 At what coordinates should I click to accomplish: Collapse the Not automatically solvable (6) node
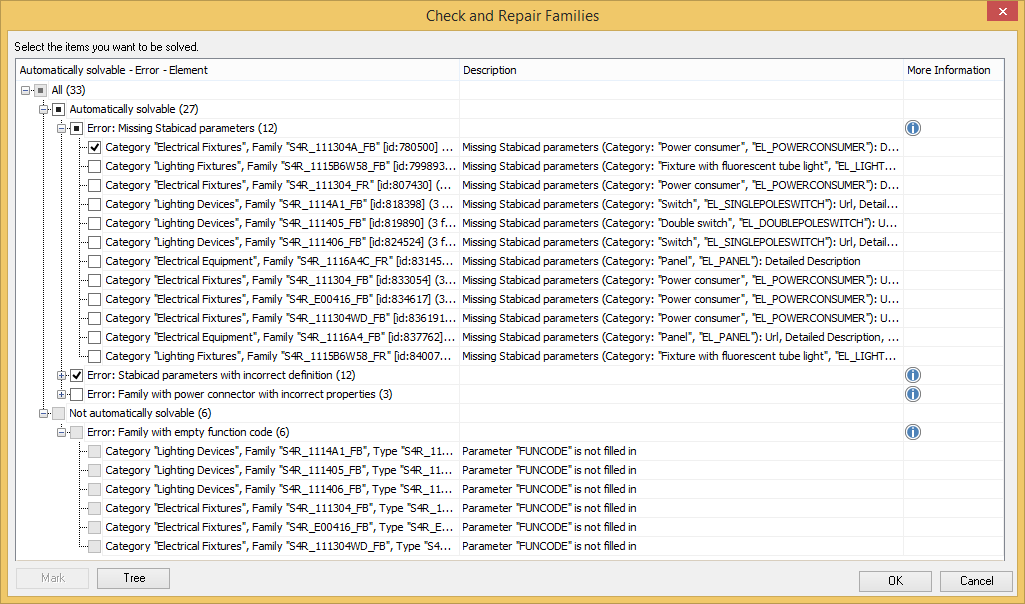pos(44,413)
